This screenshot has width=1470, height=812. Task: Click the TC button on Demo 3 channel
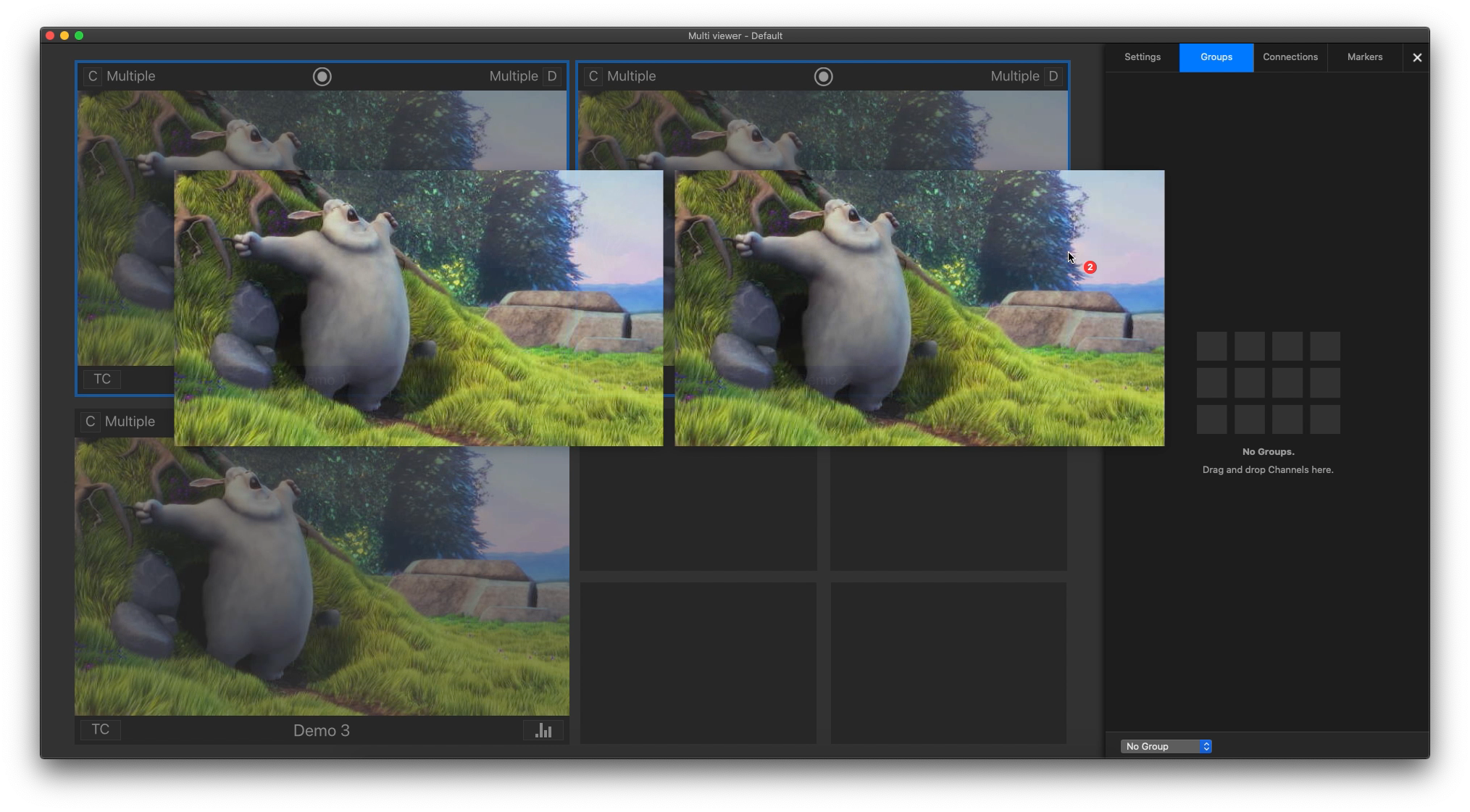[101, 729]
